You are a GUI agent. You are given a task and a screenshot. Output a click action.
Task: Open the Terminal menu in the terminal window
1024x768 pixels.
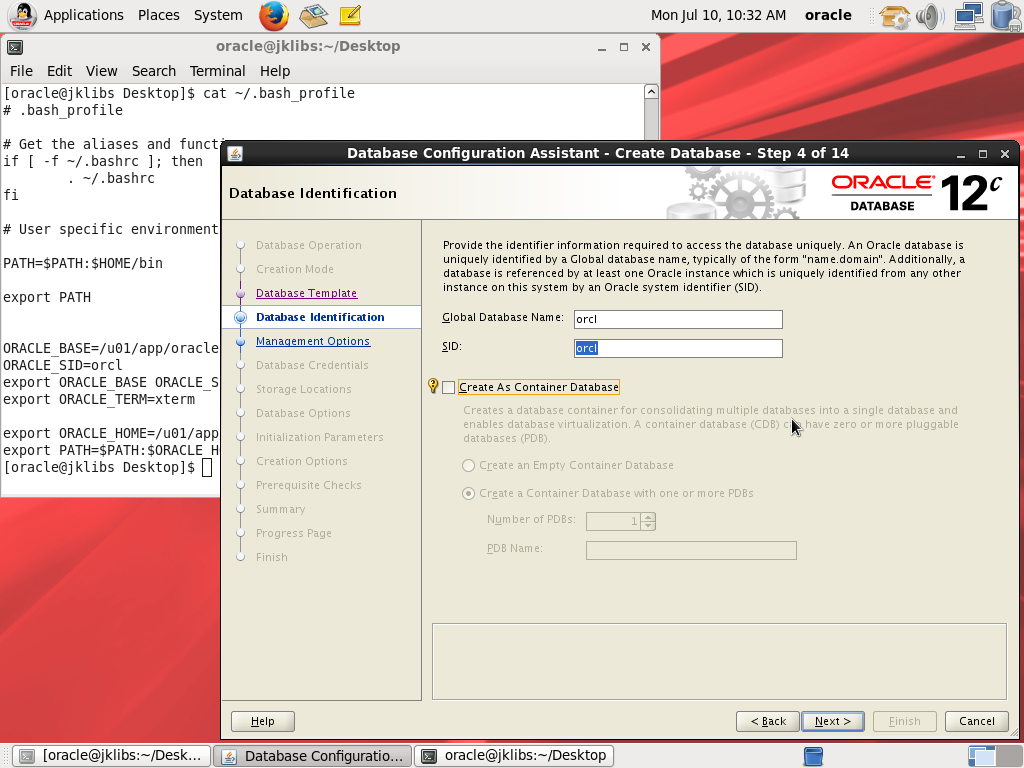pos(217,71)
